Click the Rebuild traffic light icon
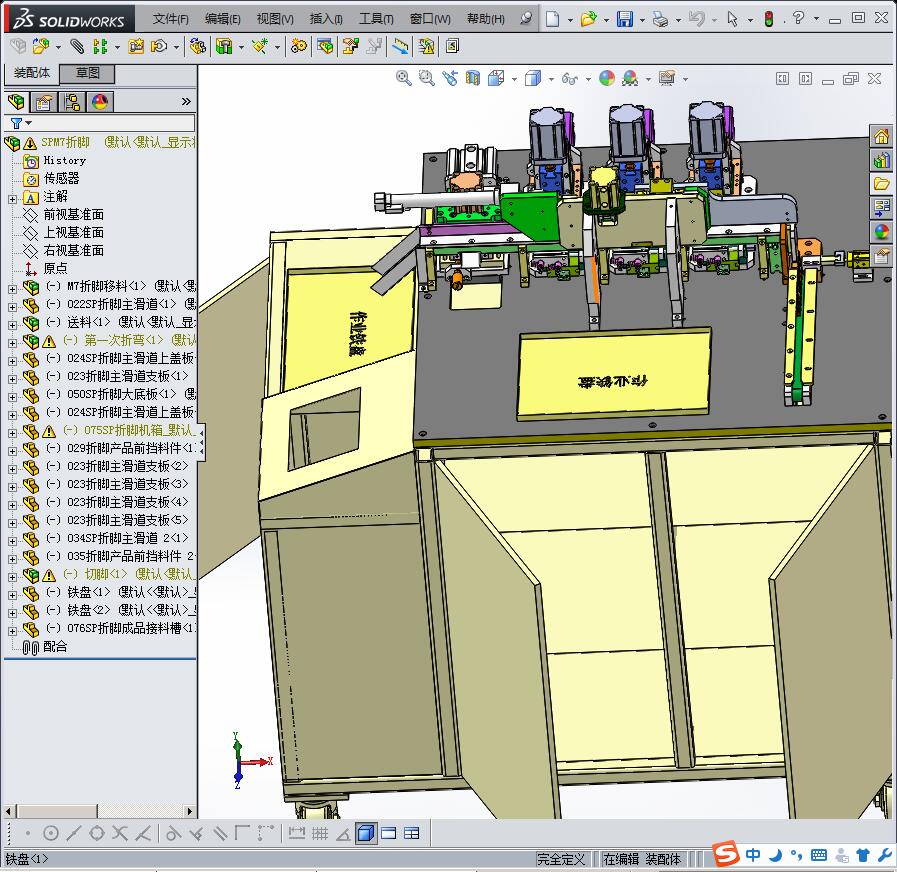The image size is (897, 872). click(768, 19)
